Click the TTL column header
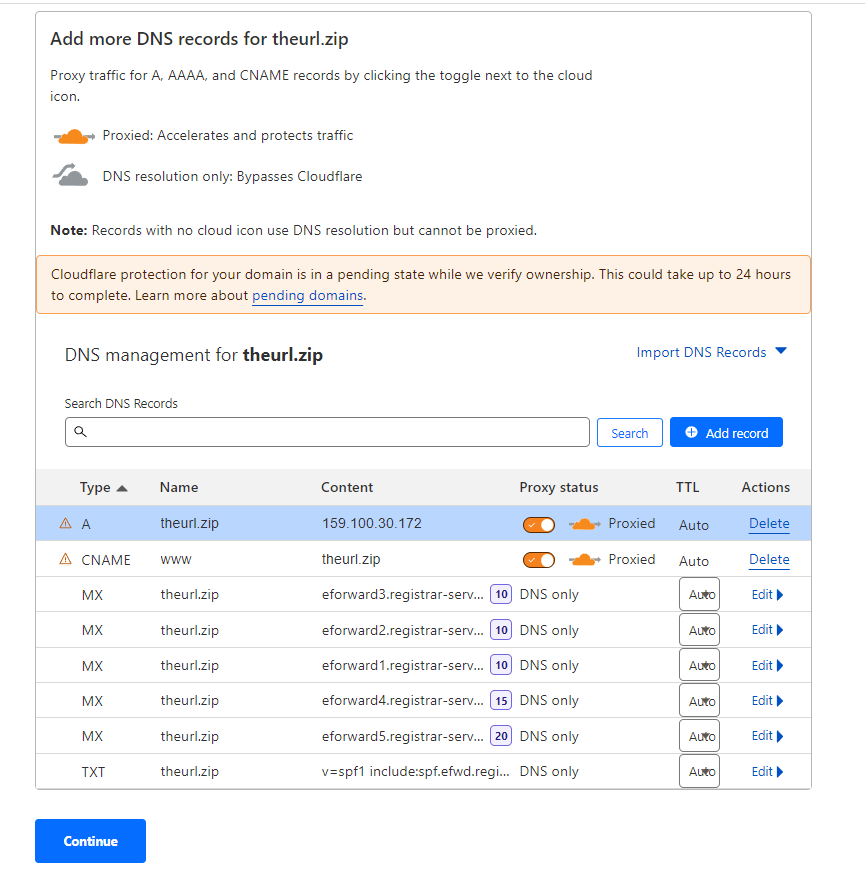The image size is (865, 883). [x=688, y=487]
